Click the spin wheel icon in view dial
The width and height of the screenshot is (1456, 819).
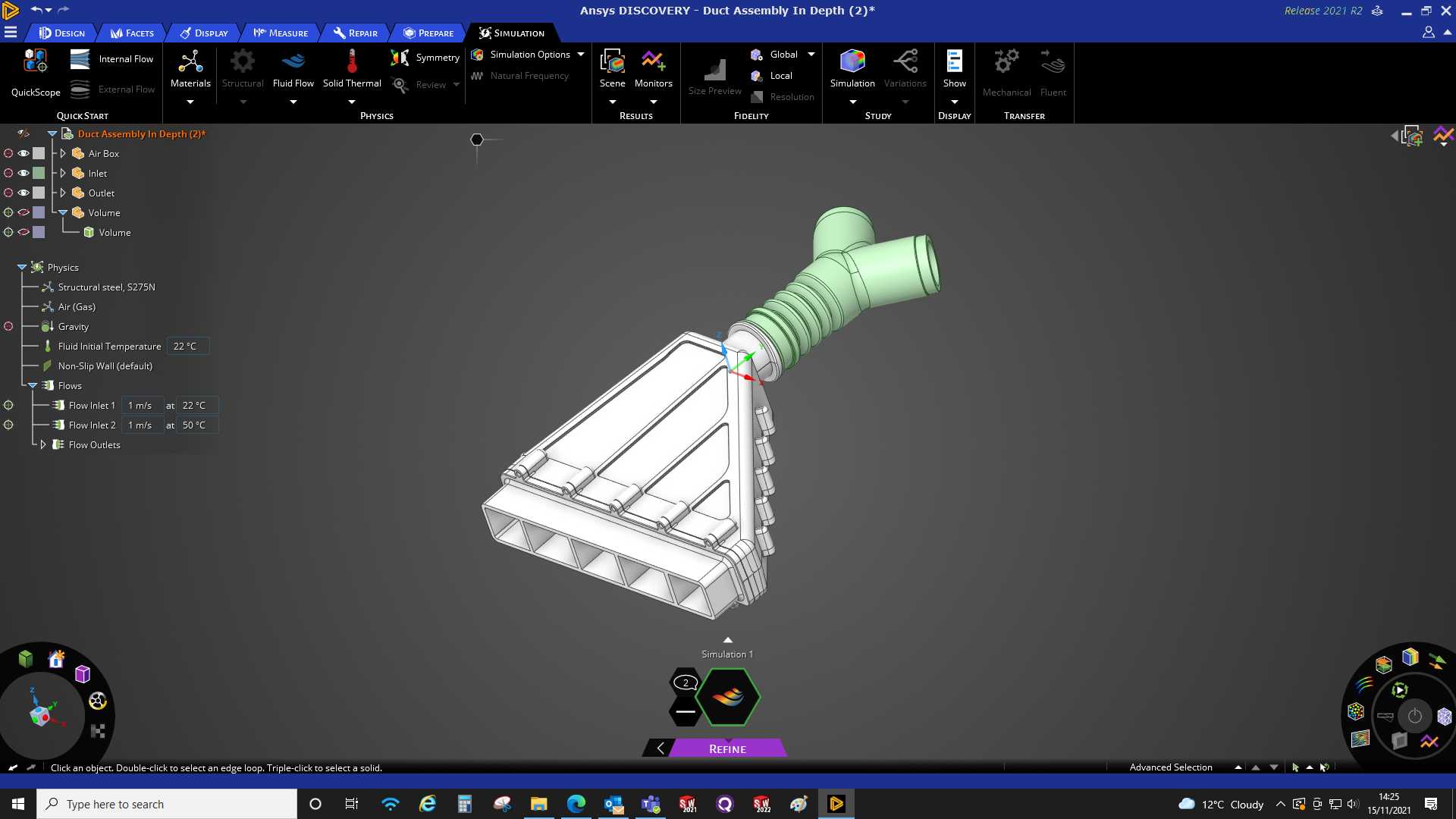[98, 701]
